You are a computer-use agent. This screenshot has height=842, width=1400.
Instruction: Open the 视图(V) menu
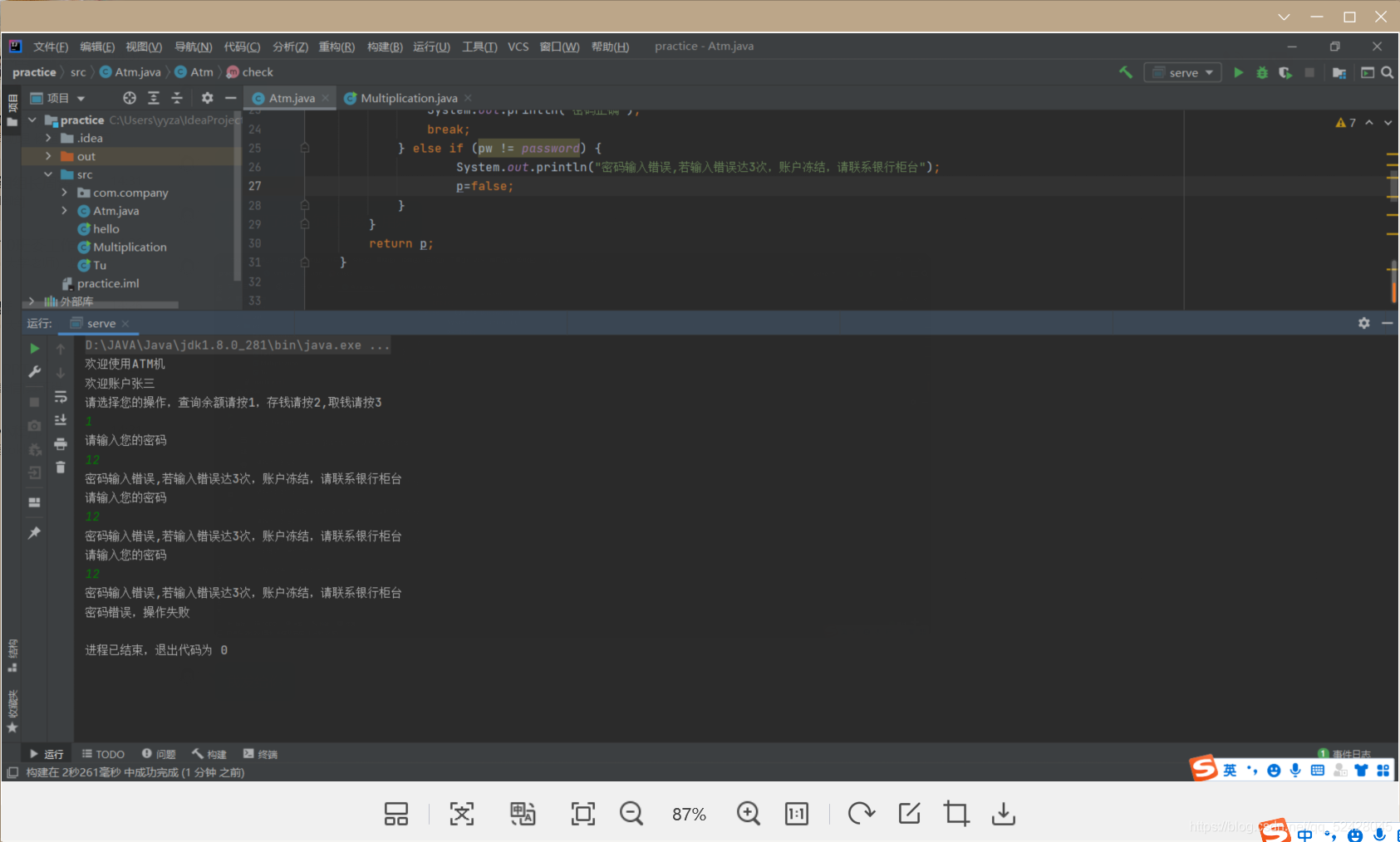[x=144, y=47]
